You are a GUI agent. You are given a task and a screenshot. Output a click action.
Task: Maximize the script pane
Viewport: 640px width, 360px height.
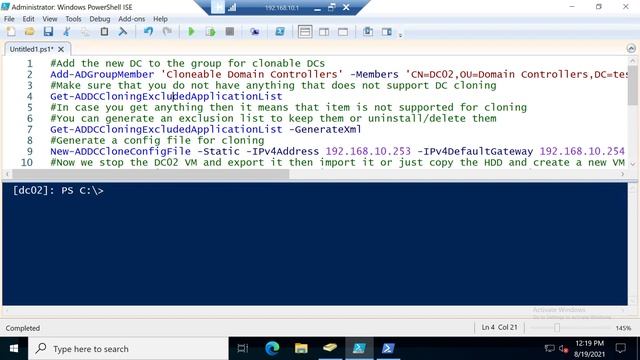click(343, 32)
